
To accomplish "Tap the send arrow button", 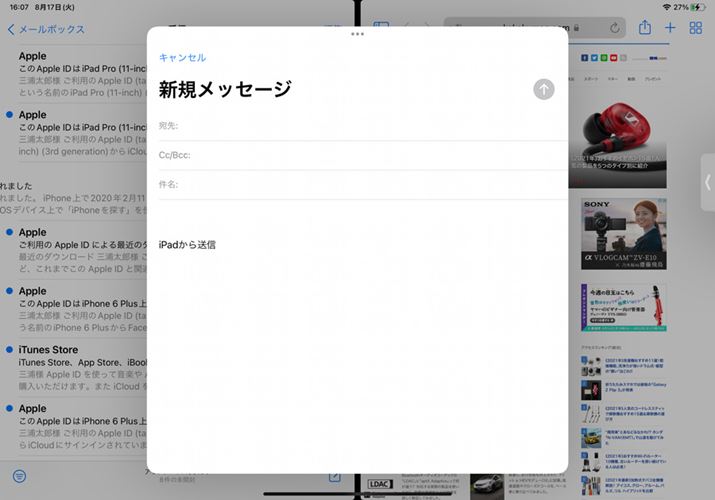I will [x=543, y=89].
